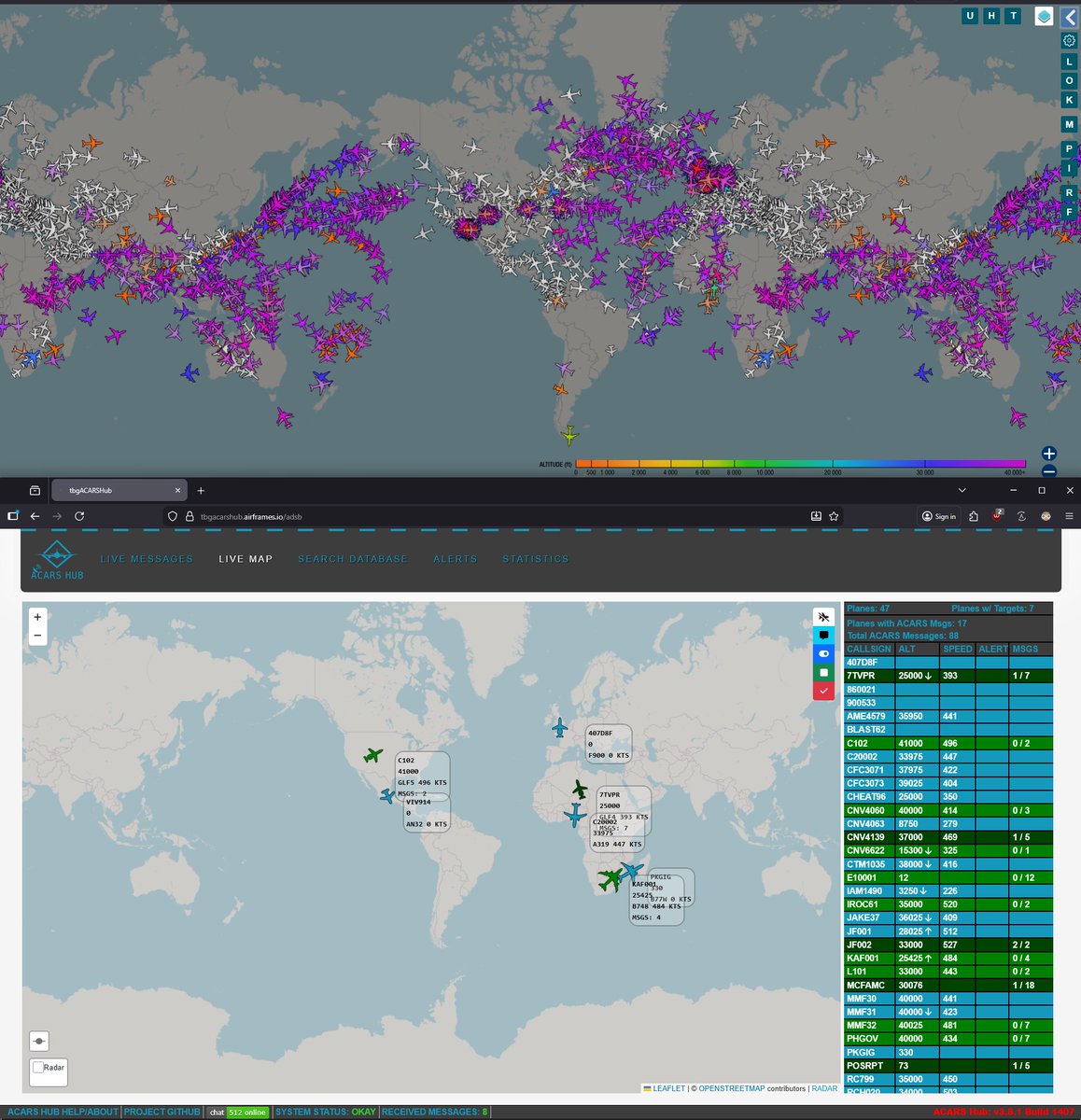1081x1120 pixels.
Task: Zoom in on the tar1090 aircraft map
Action: coord(1049,454)
